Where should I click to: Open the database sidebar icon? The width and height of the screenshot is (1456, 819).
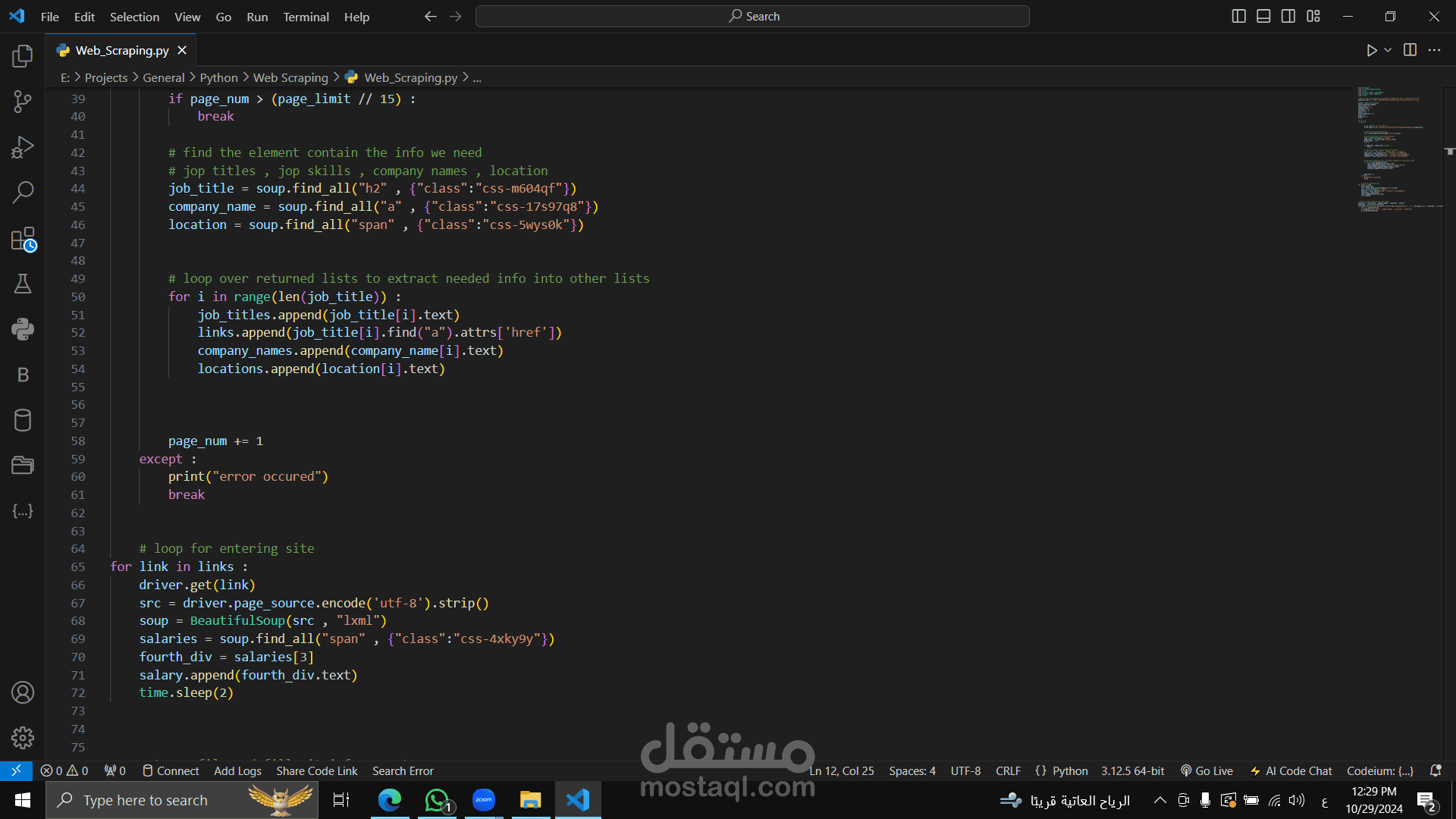coord(23,420)
